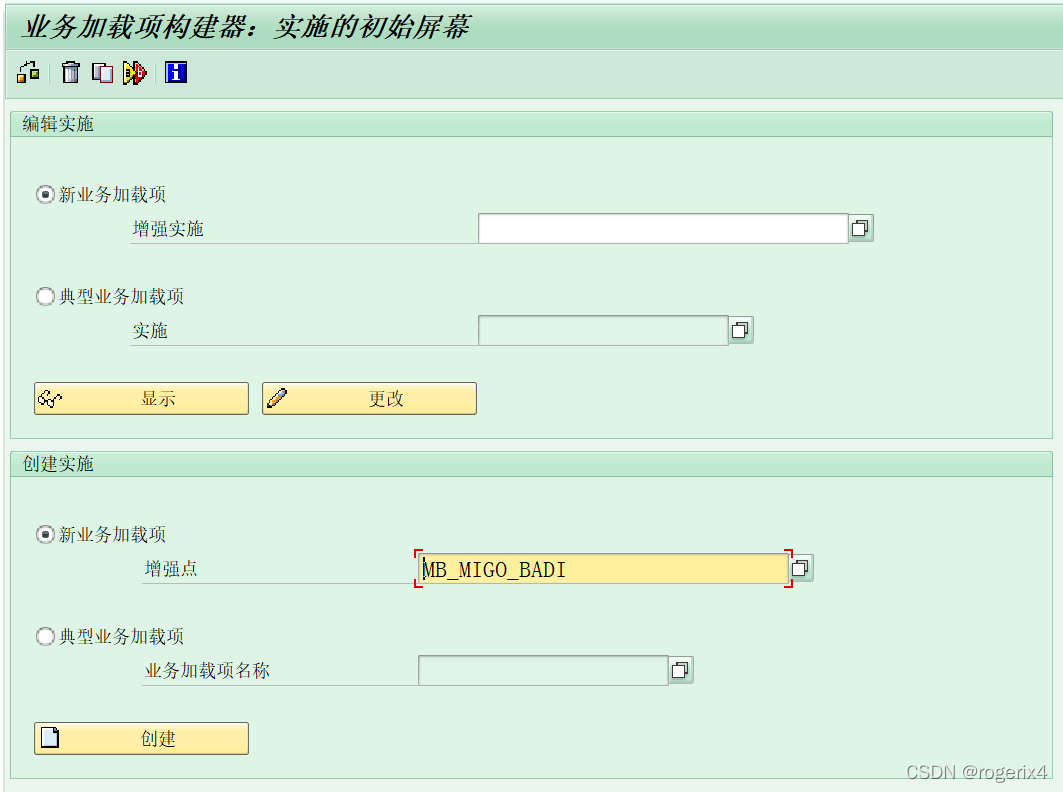Open value help for the 实施 field

(740, 330)
